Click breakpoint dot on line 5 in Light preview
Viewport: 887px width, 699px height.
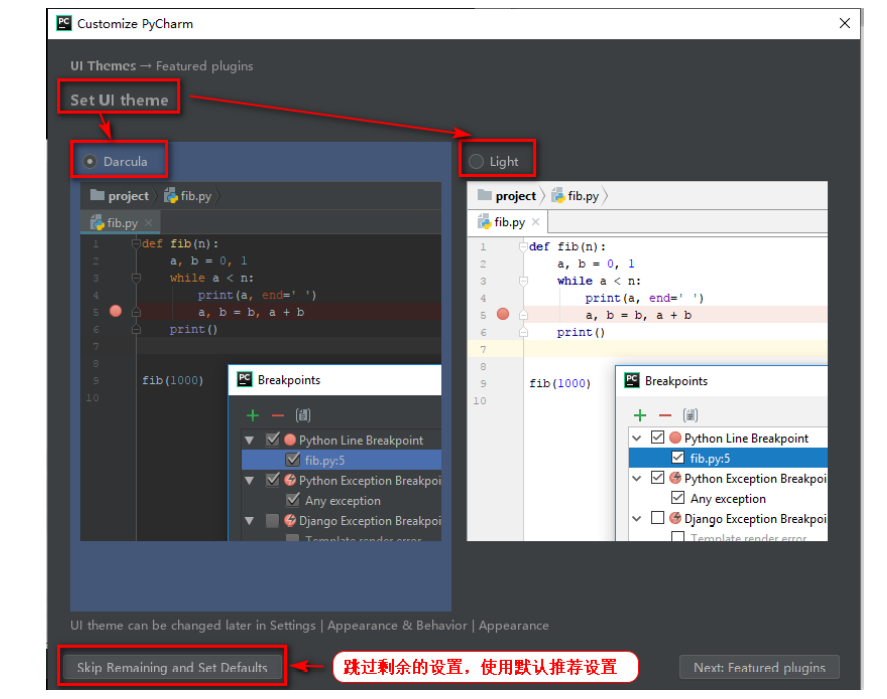[503, 314]
